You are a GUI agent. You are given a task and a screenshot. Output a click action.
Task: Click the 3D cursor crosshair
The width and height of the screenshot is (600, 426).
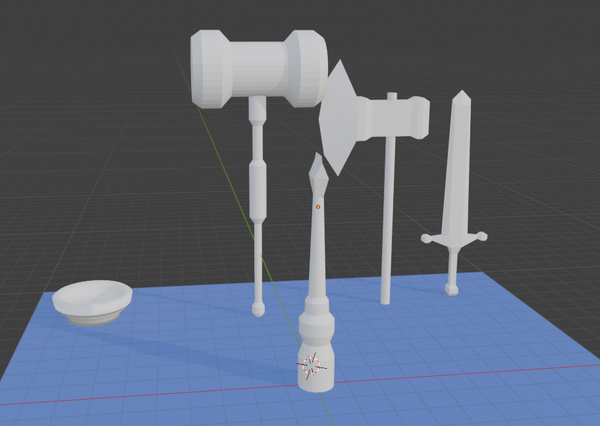point(311,367)
